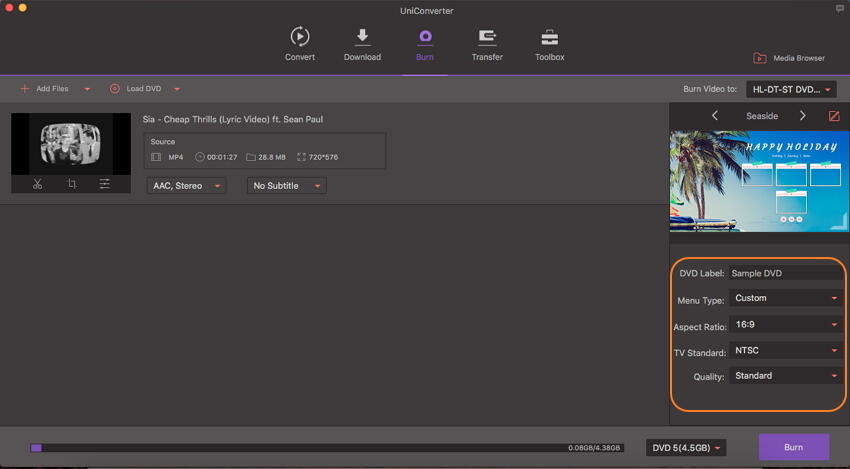The width and height of the screenshot is (850, 469).
Task: Click the 00:01:27 duration value
Action: tap(222, 157)
